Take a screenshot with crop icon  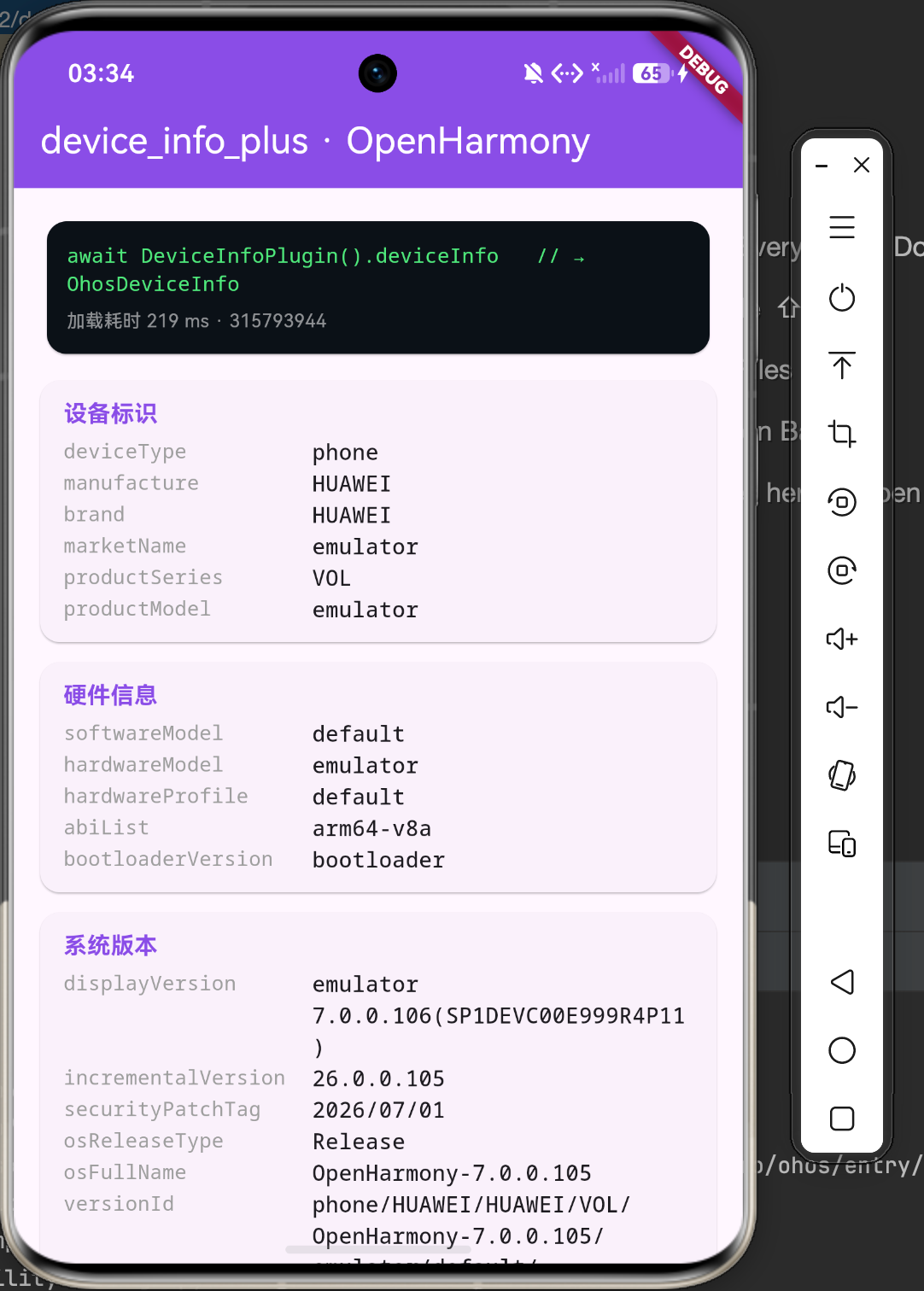(842, 434)
